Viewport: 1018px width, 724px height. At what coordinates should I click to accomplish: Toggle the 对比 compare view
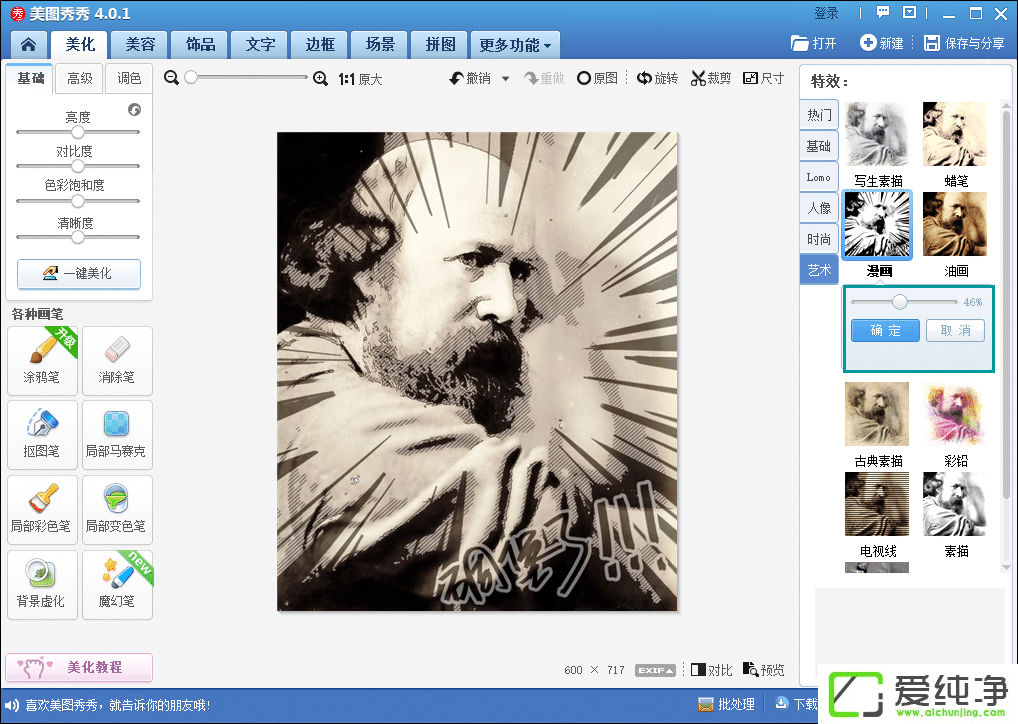pyautogui.click(x=711, y=670)
